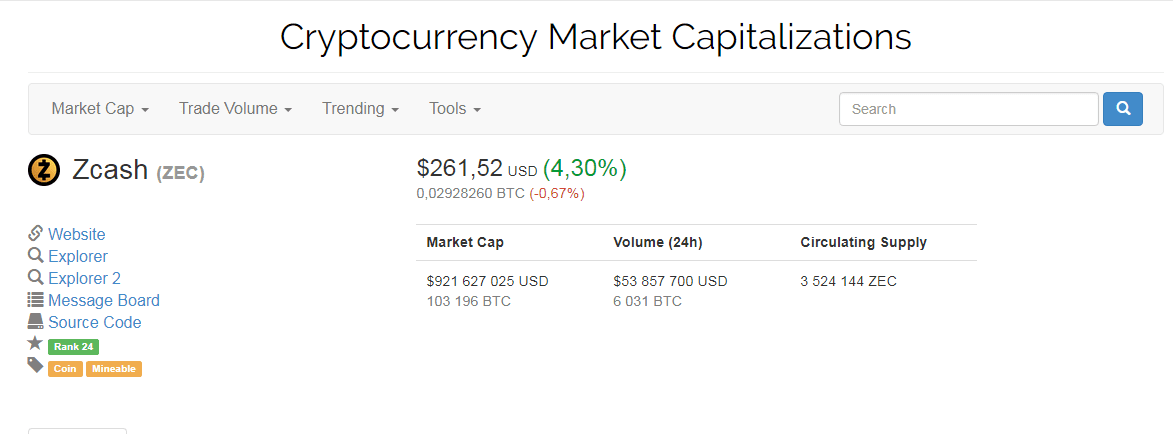Open the Message Board link
The image size is (1173, 434).
pos(104,300)
